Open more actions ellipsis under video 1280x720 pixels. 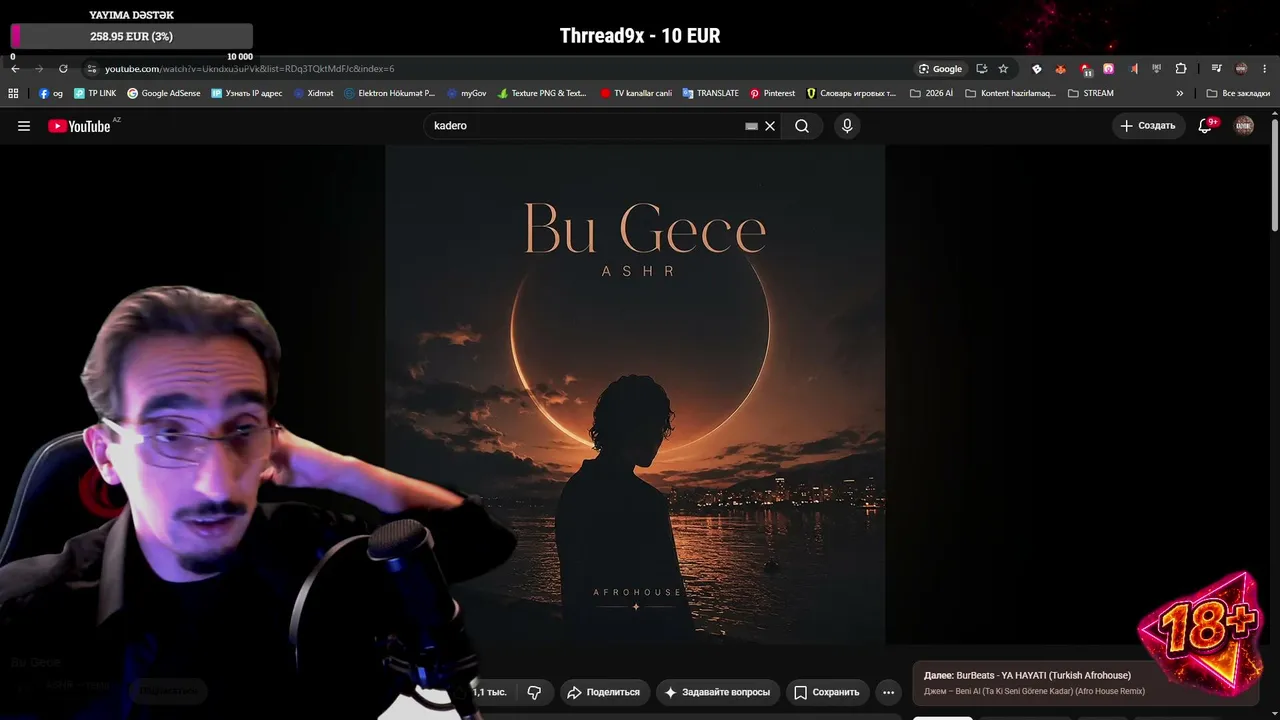tap(888, 692)
